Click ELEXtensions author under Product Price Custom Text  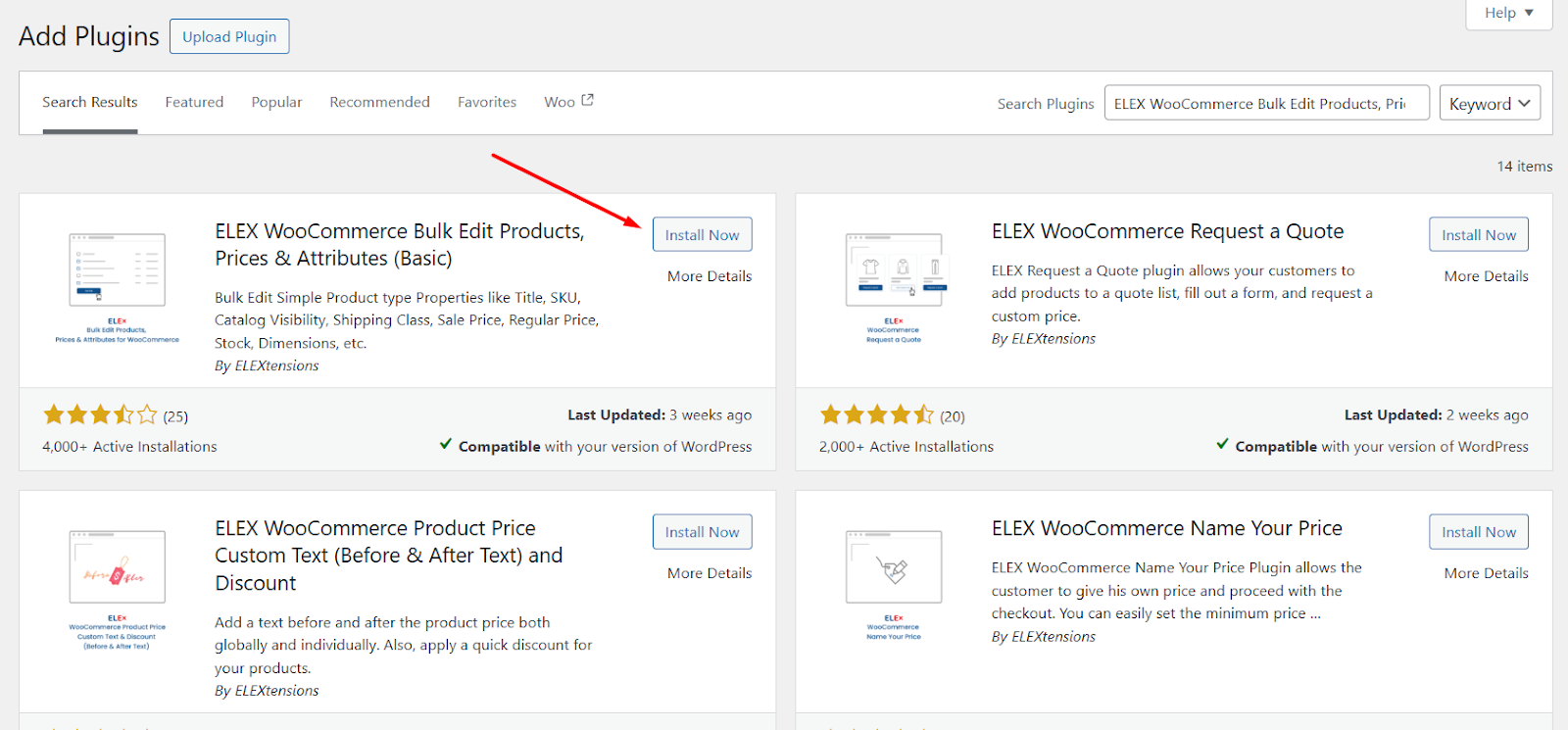[x=276, y=691]
